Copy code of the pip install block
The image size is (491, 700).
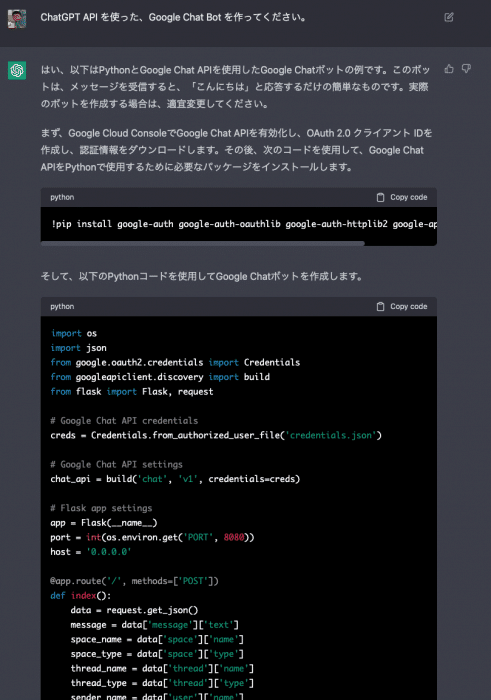click(402, 197)
